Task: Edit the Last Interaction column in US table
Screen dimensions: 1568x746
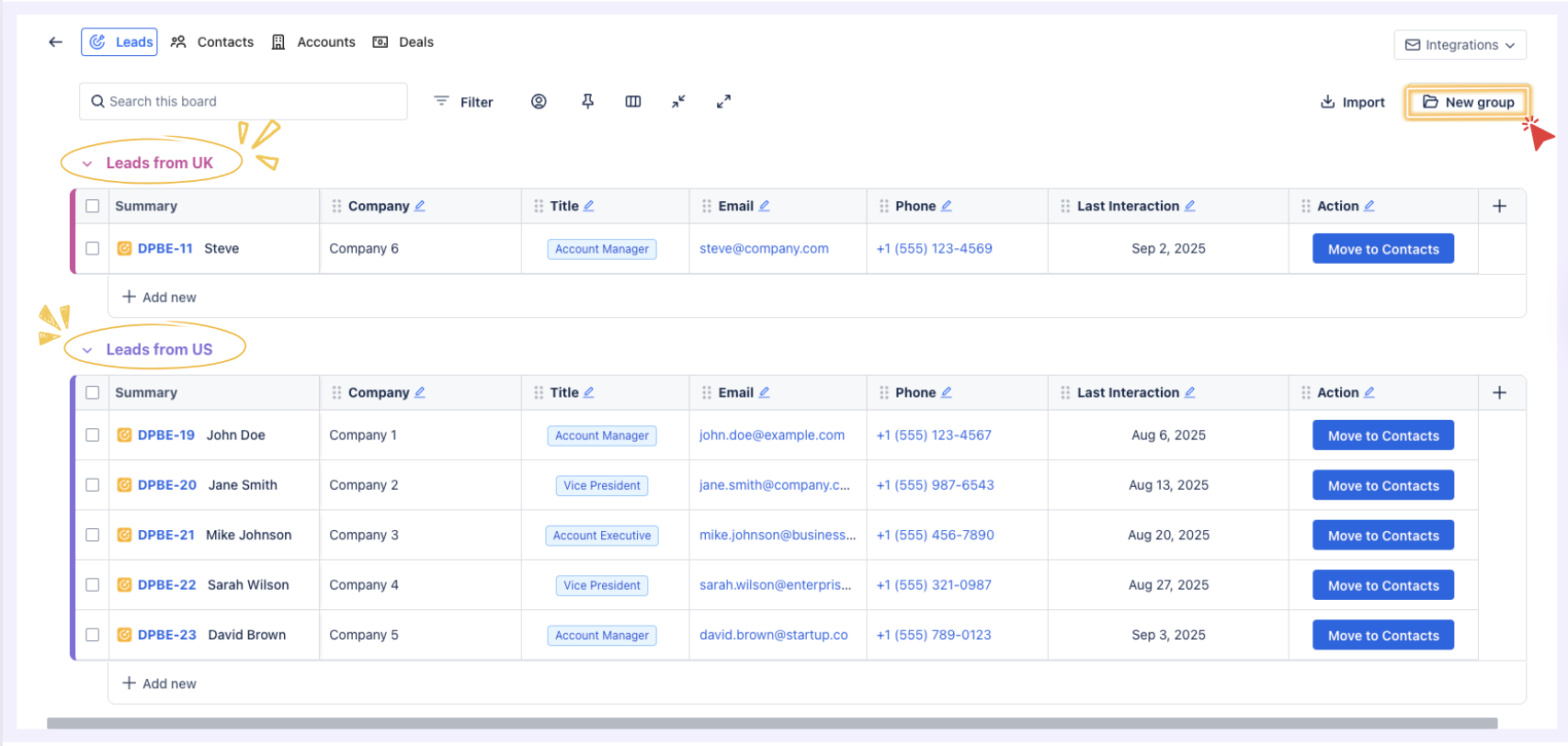Action: click(1190, 392)
